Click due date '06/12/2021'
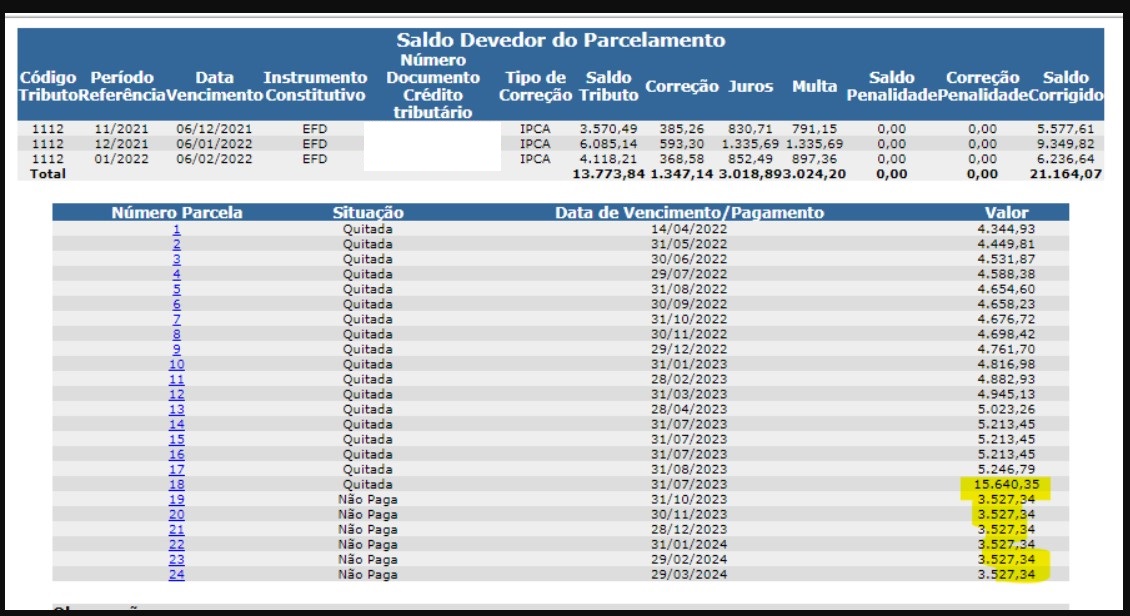 pyautogui.click(x=214, y=129)
